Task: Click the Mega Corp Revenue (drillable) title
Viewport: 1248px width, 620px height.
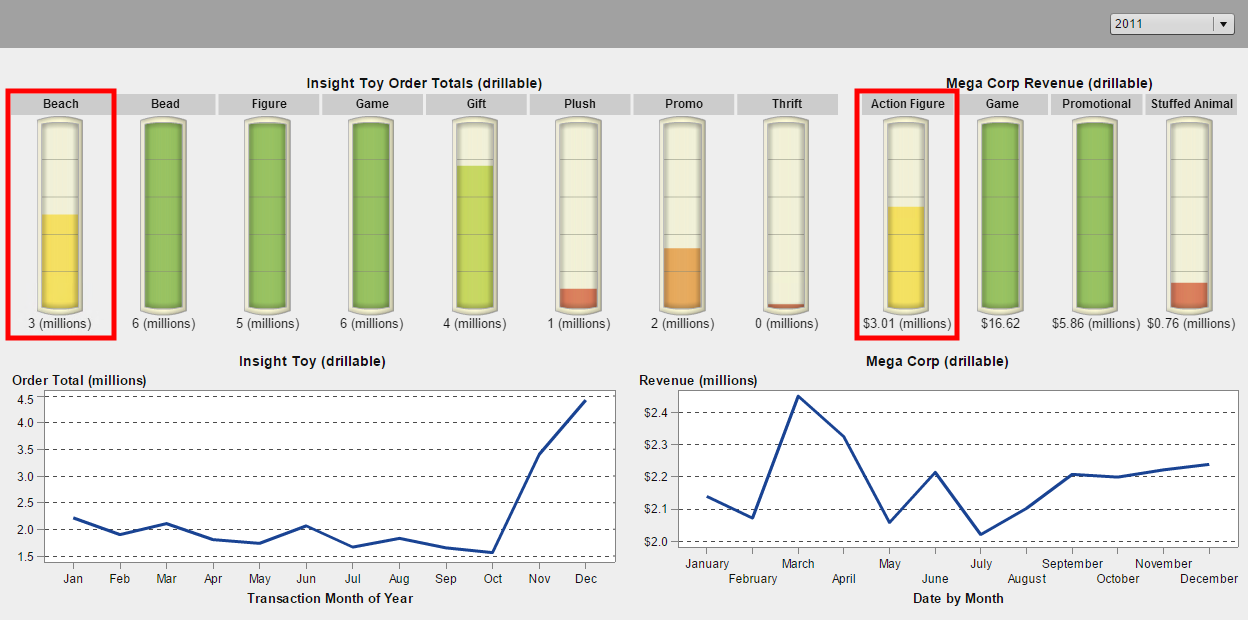Action: coord(1049,83)
